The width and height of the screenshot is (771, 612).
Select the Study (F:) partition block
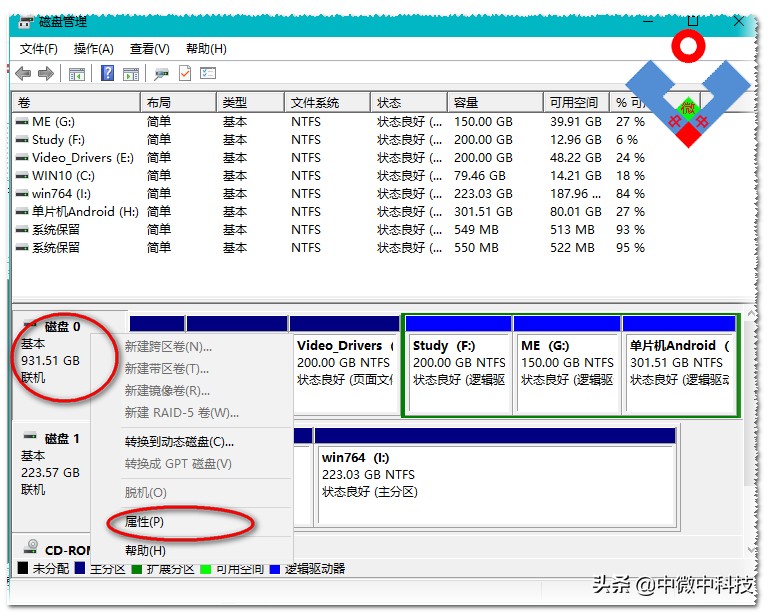coord(459,364)
